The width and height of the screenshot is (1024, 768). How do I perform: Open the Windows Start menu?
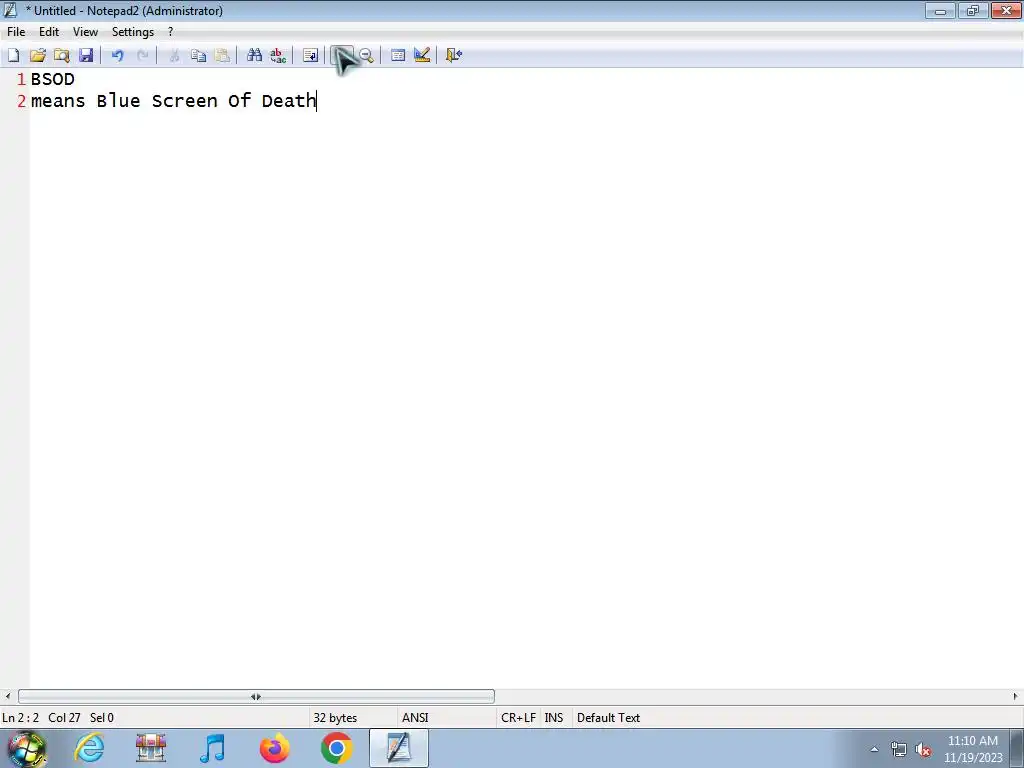(27, 749)
